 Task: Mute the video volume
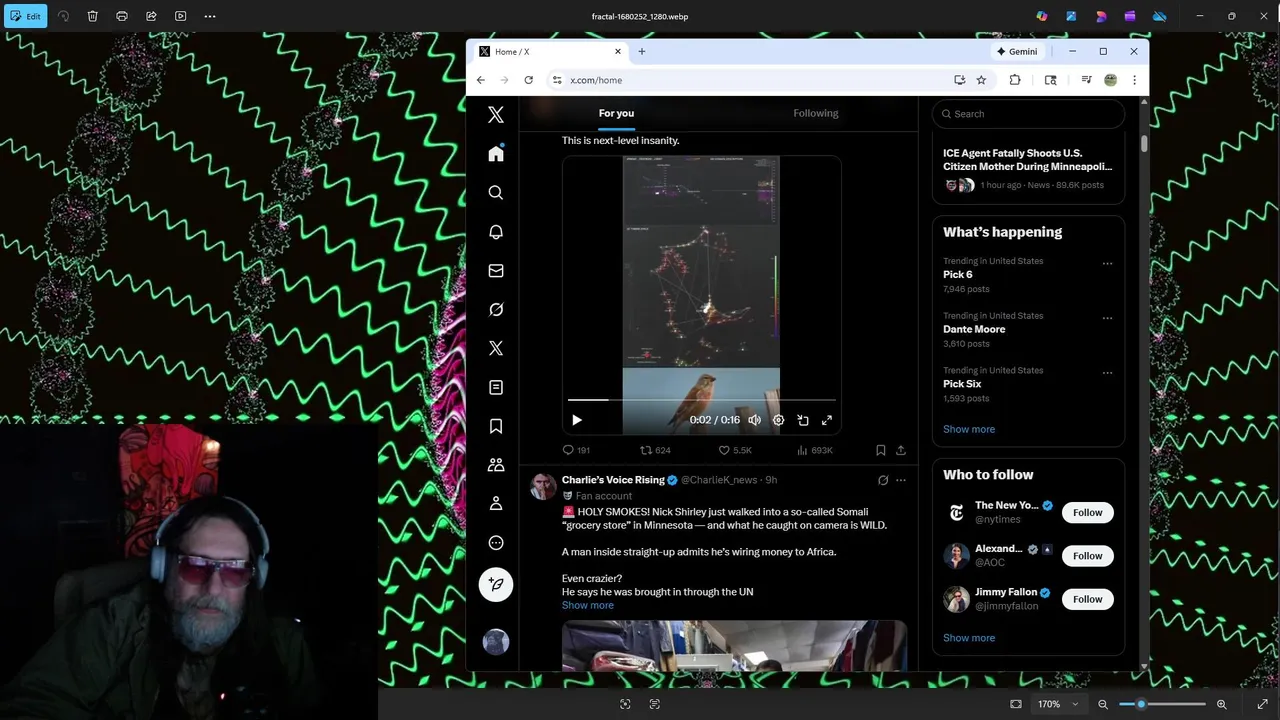755,421
